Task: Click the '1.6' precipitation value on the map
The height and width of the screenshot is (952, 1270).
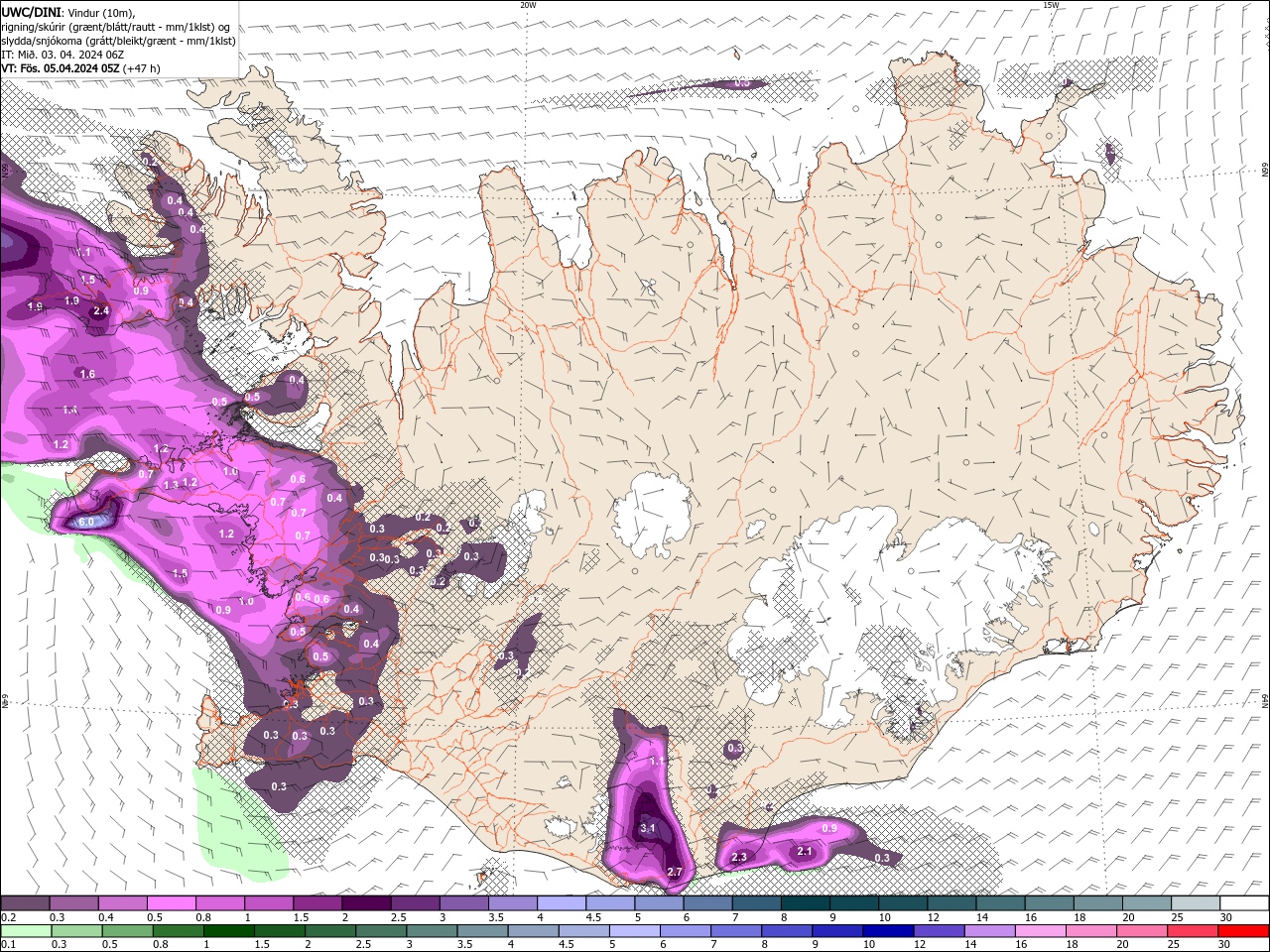Action: [87, 374]
